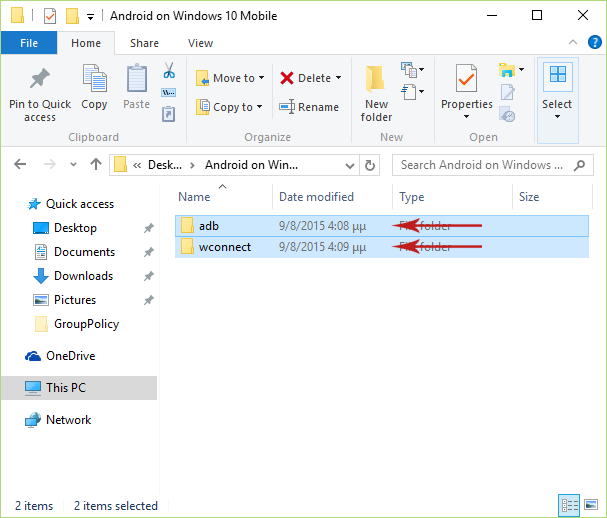Click the Paste shortcut icon

(168, 114)
